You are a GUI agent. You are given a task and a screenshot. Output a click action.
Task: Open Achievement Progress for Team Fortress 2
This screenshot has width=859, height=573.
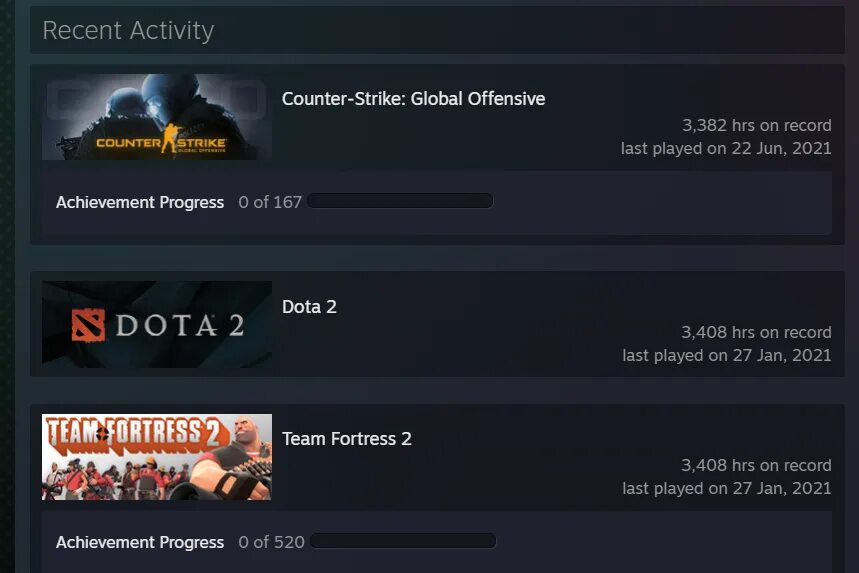(140, 542)
